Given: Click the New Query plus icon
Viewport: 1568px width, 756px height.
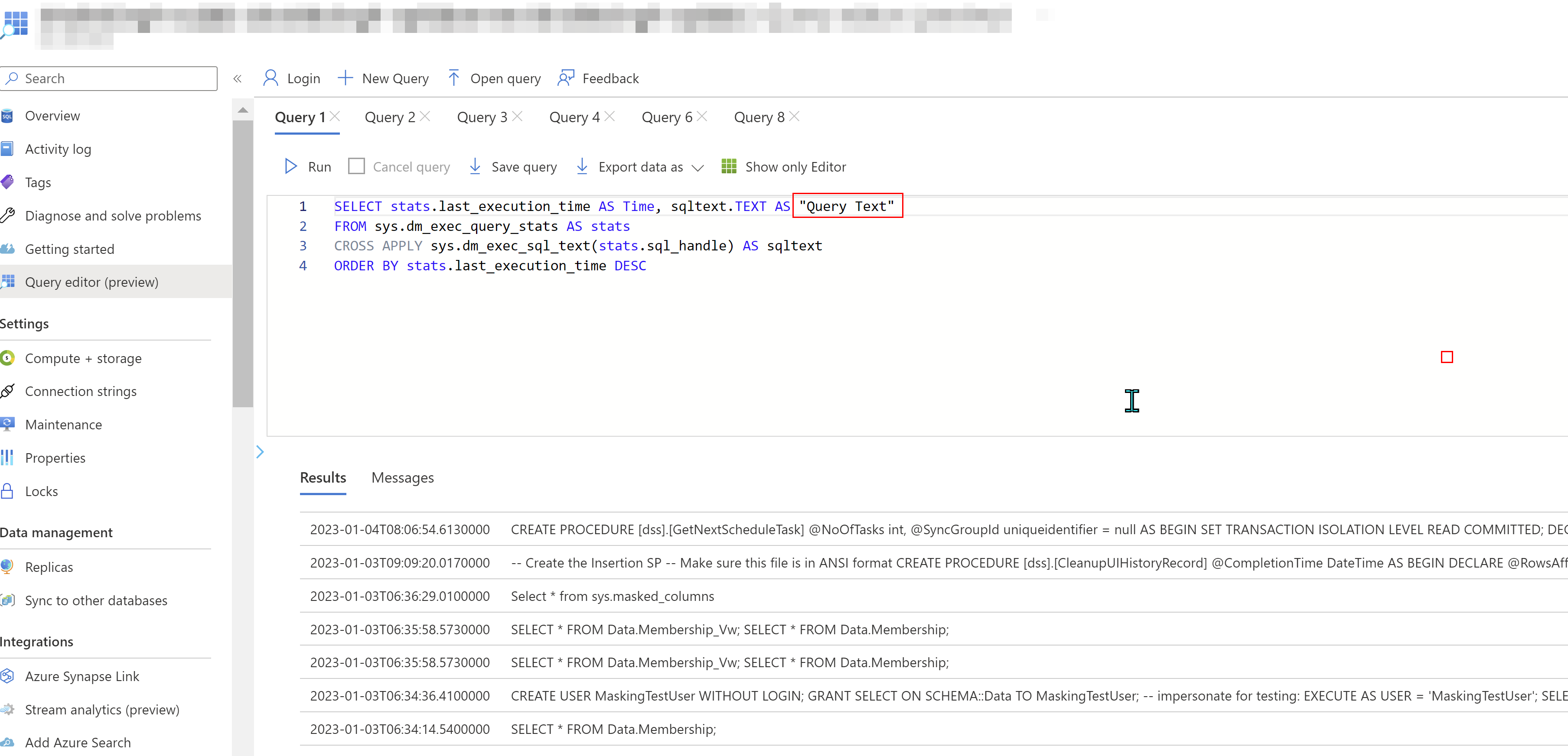Looking at the screenshot, I should tap(345, 78).
